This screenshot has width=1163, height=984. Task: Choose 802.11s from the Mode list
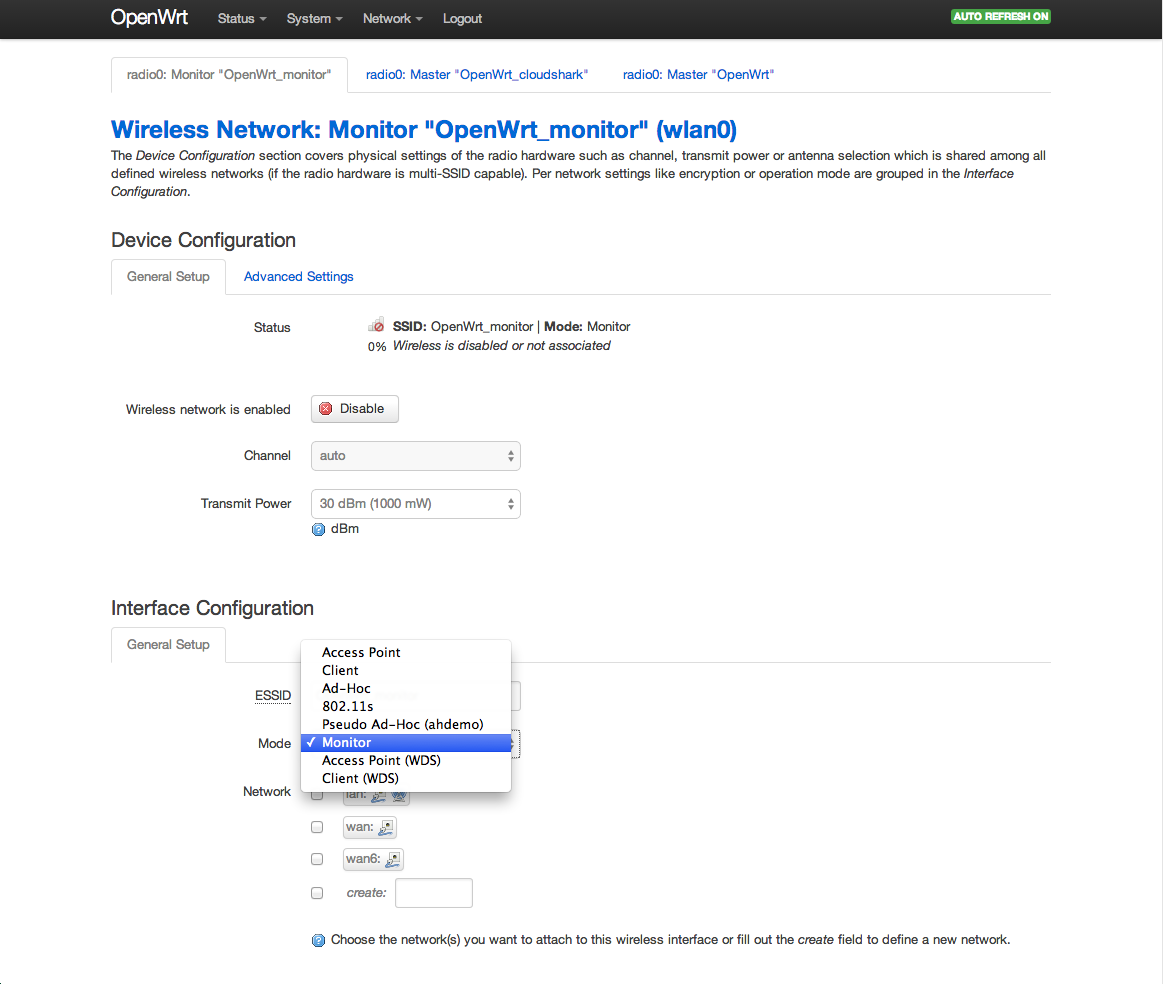pyautogui.click(x=406, y=707)
